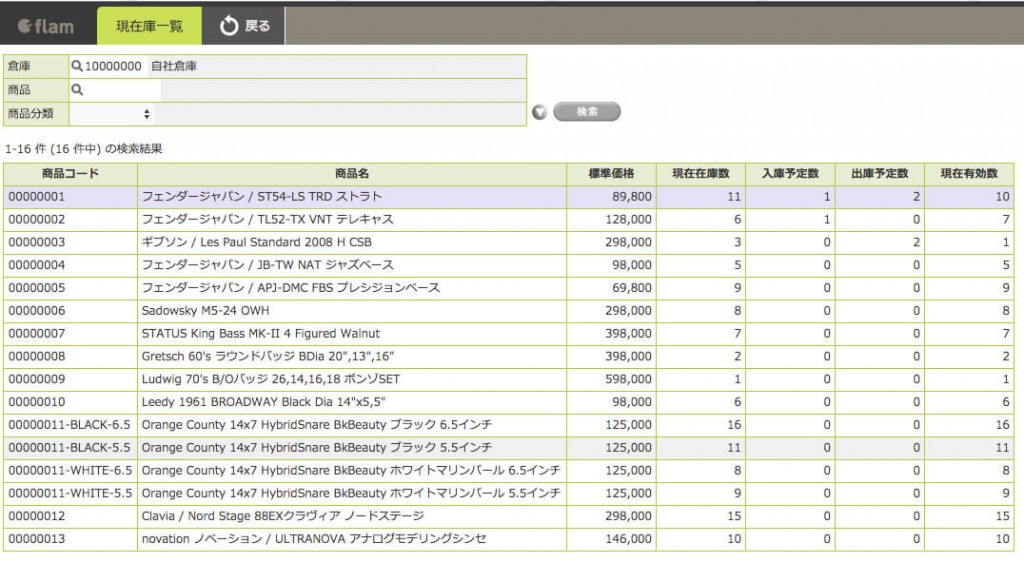Click Clavia / Nord Stage 88EX product name
This screenshot has width=1024, height=562.
[283, 516]
